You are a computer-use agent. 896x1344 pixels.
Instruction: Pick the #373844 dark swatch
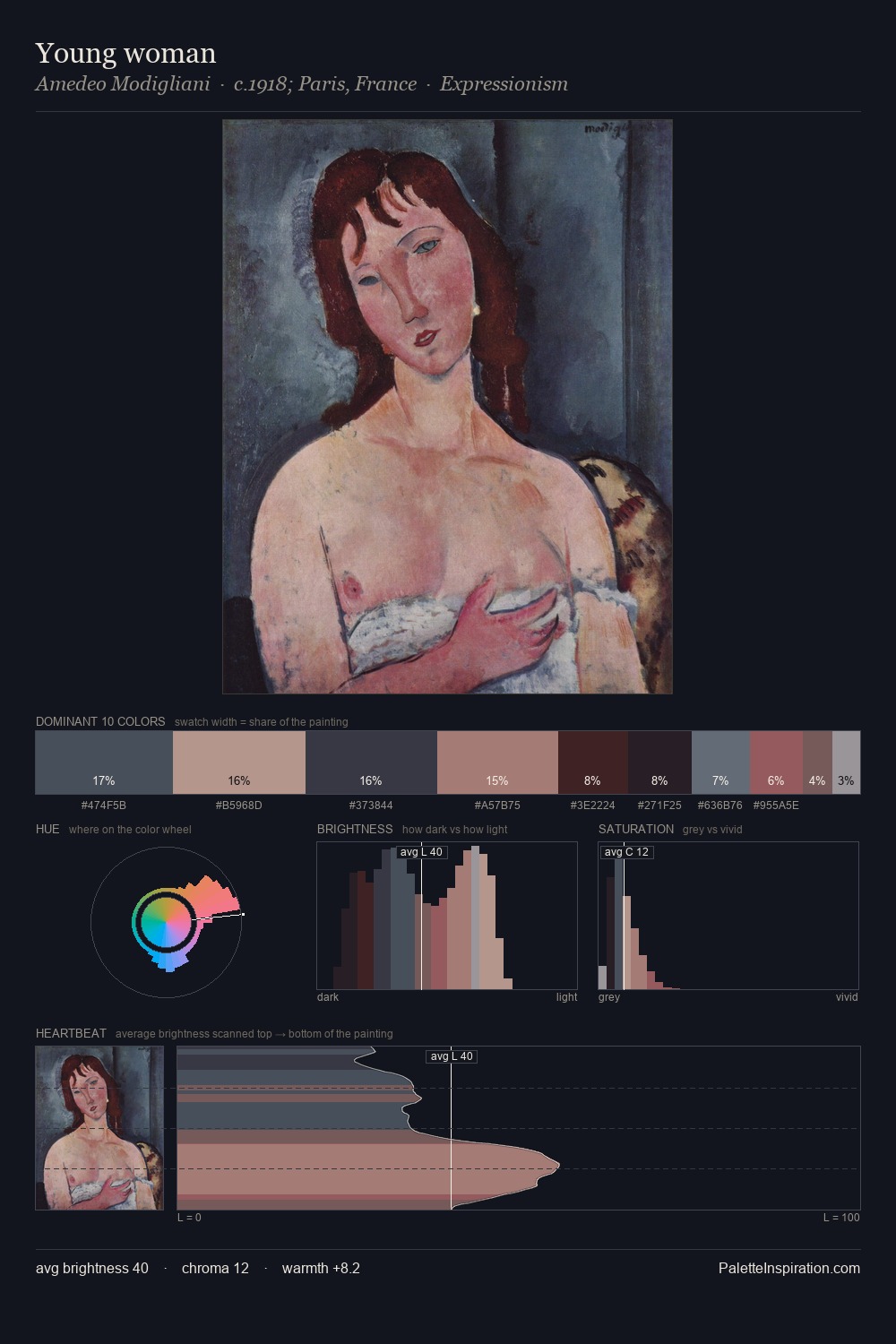coord(371,762)
